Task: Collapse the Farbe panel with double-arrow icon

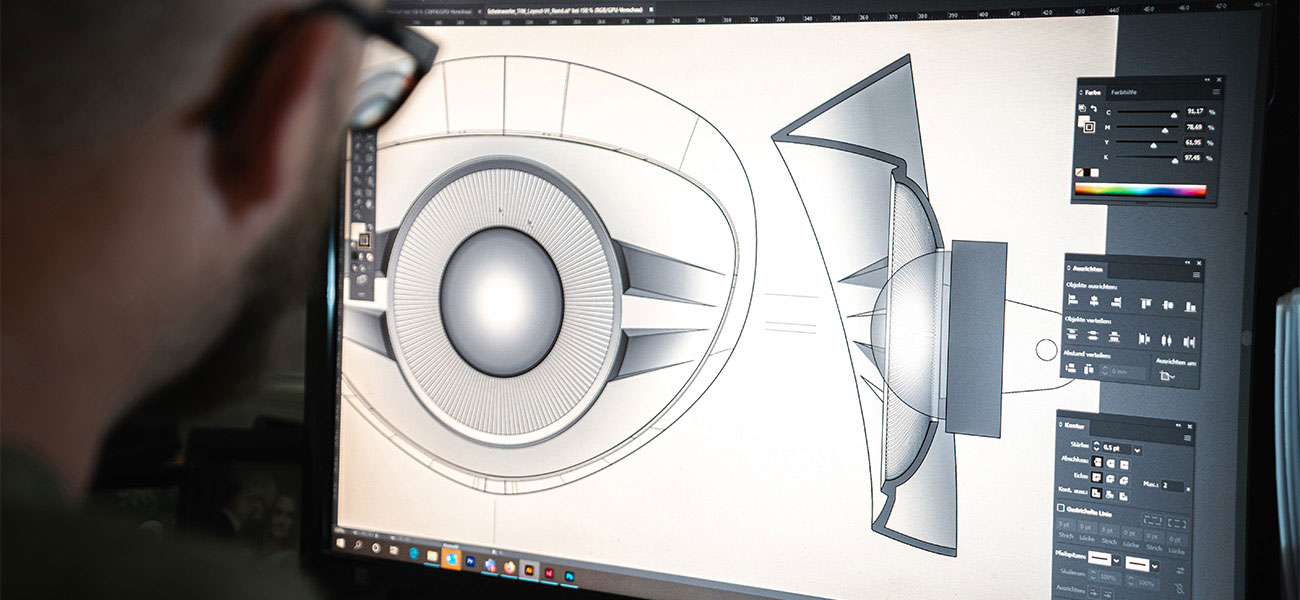Action: click(x=1207, y=80)
